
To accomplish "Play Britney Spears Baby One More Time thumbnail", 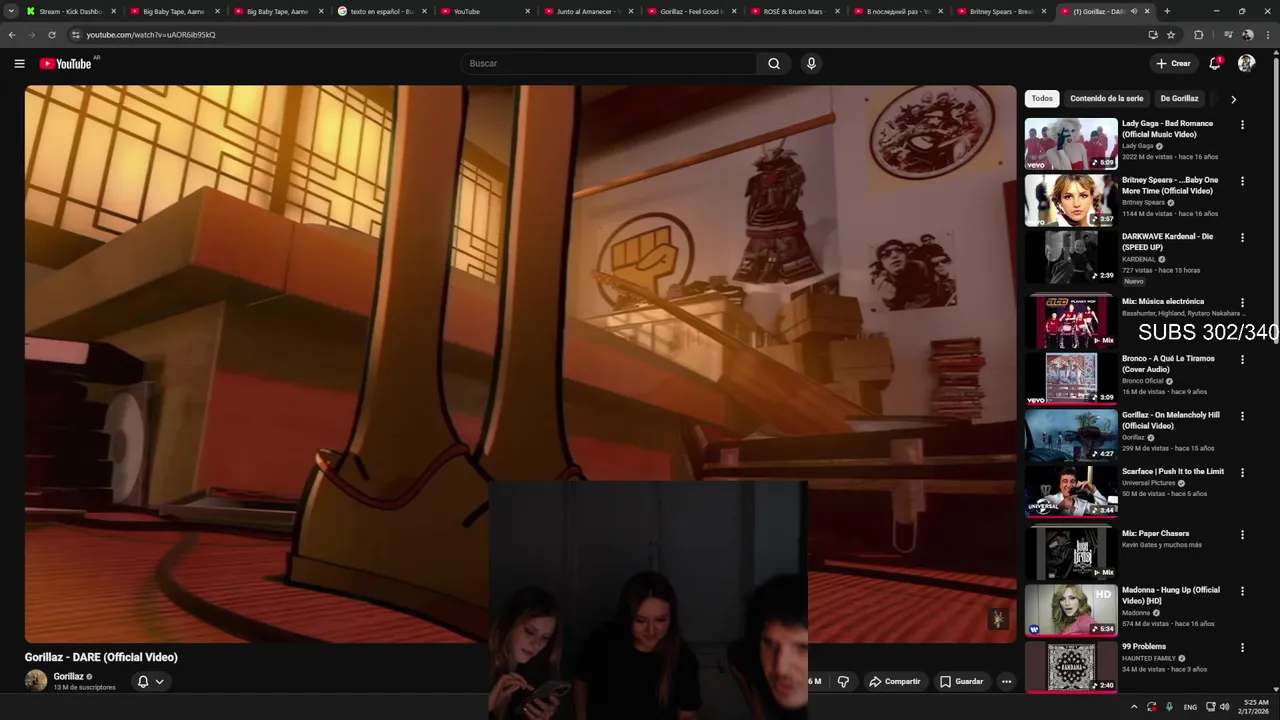I will pos(1071,200).
